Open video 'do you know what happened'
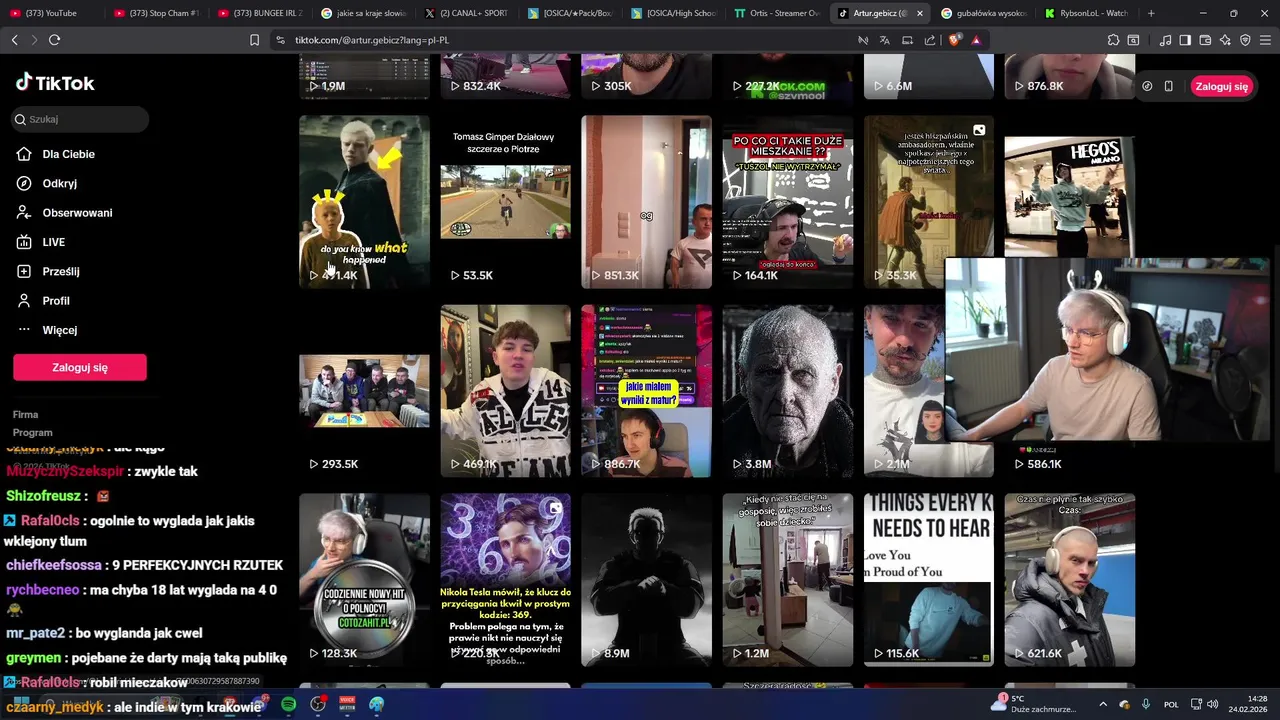The height and width of the screenshot is (720, 1280). click(364, 202)
